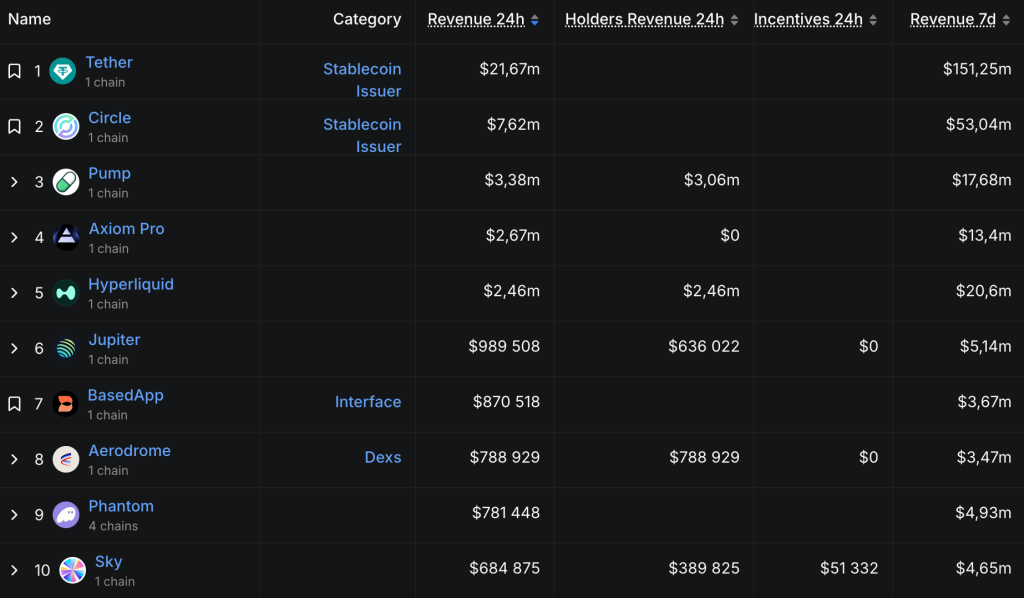
Task: Open the Interface category link
Action: 367,402
